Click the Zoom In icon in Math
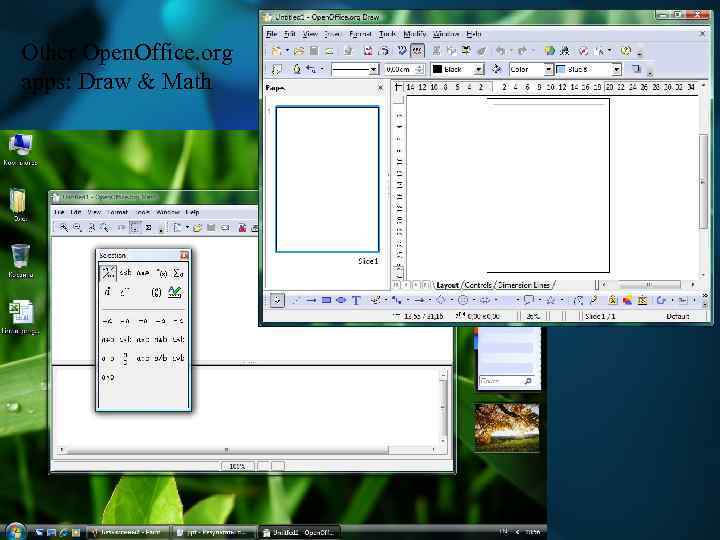720x540 pixels. 64,227
